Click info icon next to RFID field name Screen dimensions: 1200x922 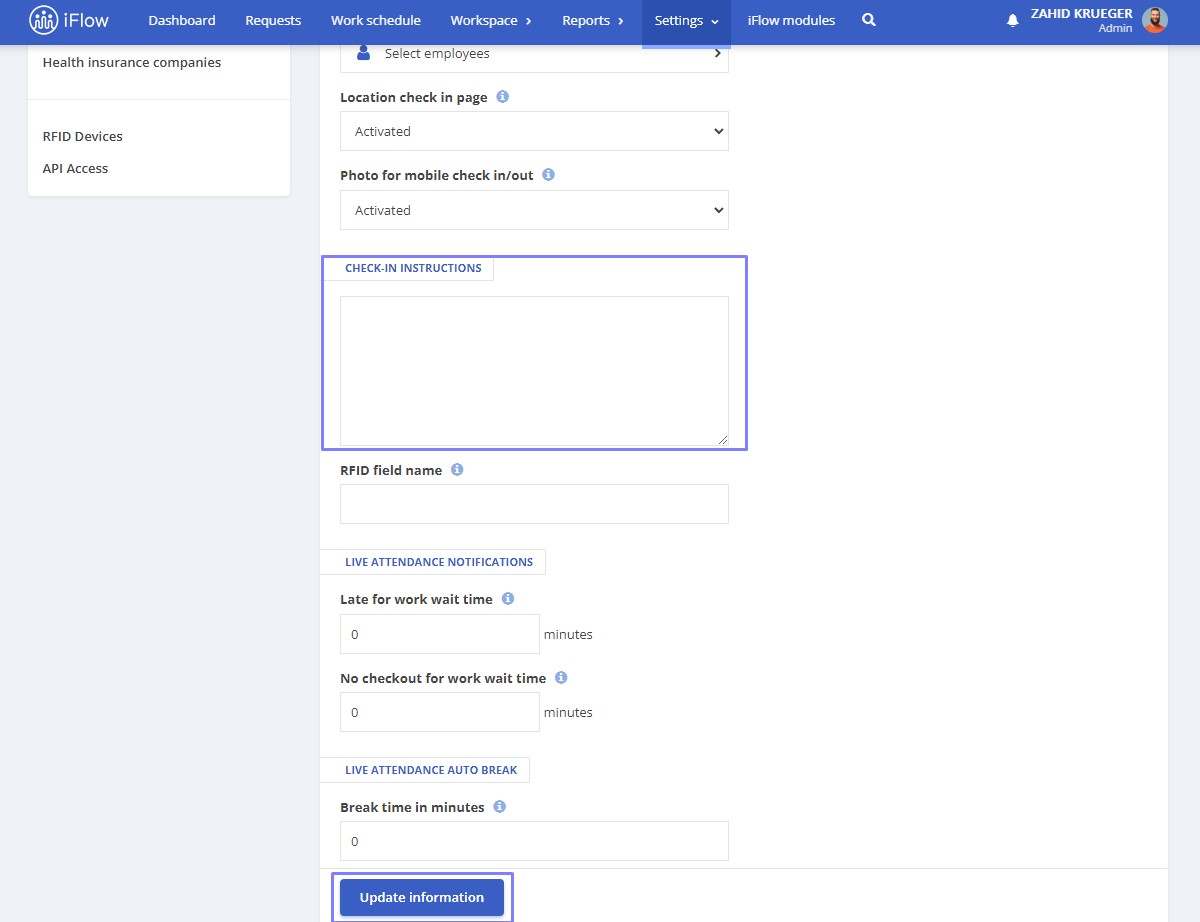(457, 469)
